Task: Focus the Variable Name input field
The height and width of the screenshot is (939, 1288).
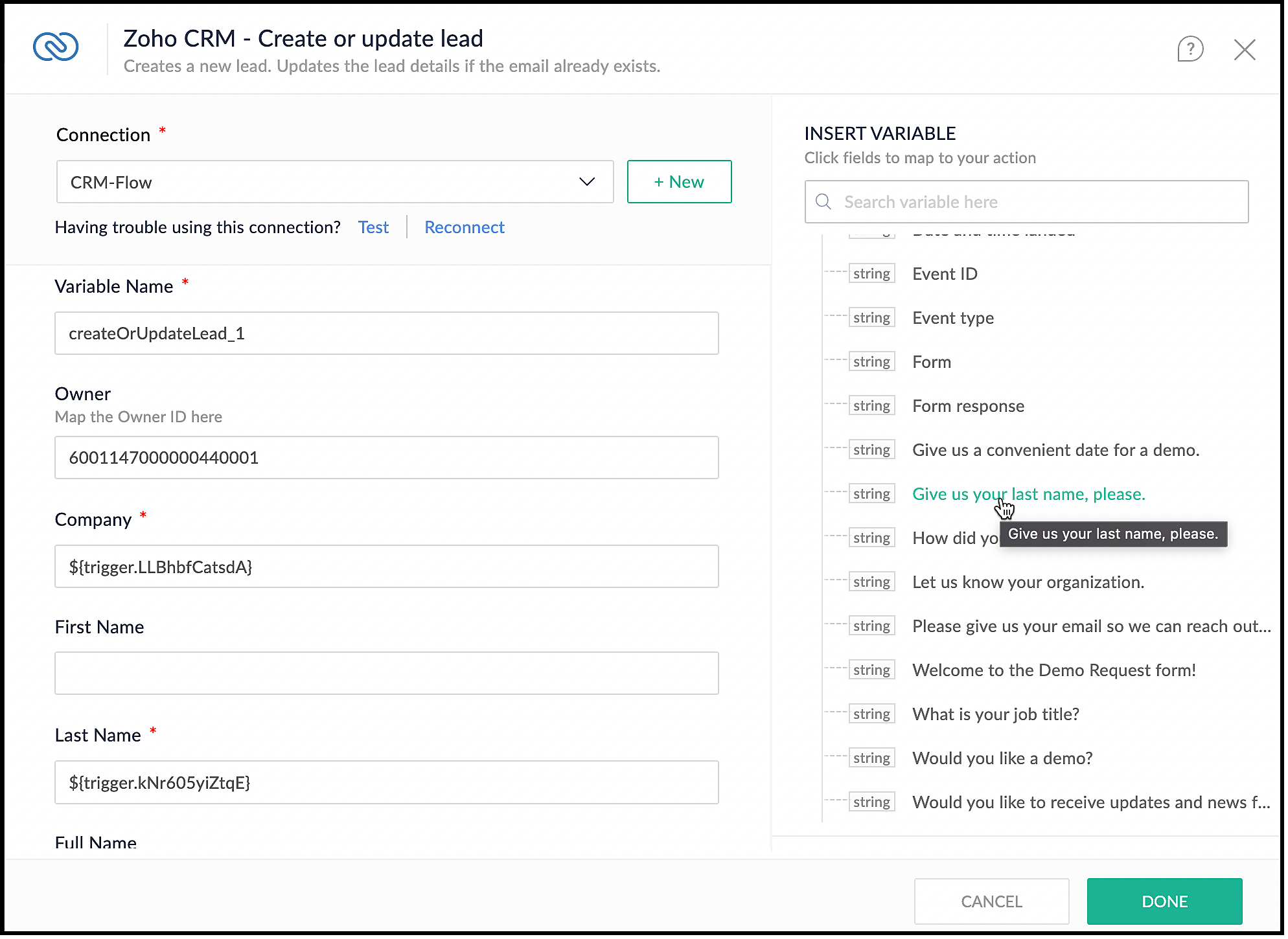Action: point(386,334)
